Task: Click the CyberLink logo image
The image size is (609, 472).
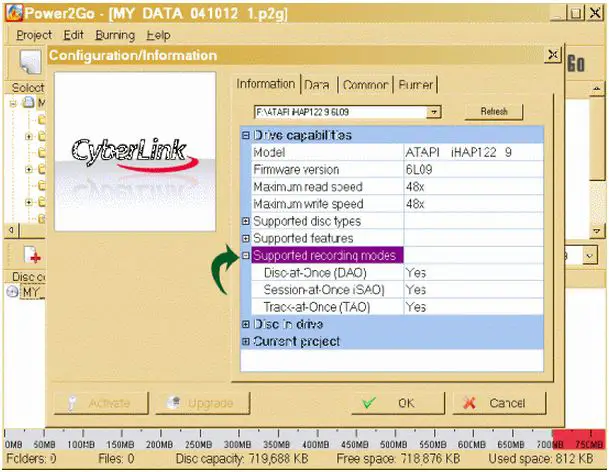Action: pyautogui.click(x=135, y=152)
